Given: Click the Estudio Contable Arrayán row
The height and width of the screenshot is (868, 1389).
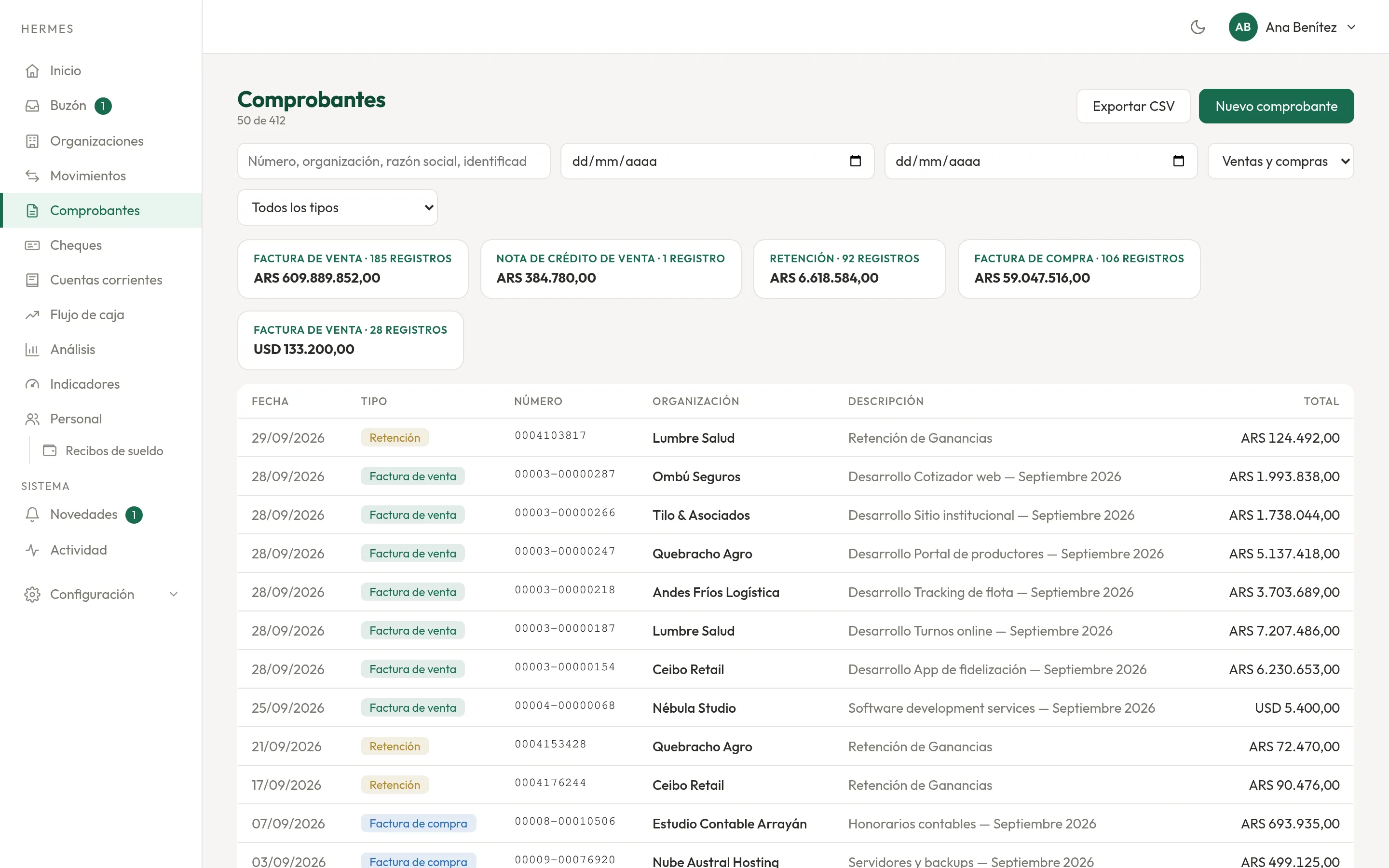Looking at the screenshot, I should tap(795, 824).
